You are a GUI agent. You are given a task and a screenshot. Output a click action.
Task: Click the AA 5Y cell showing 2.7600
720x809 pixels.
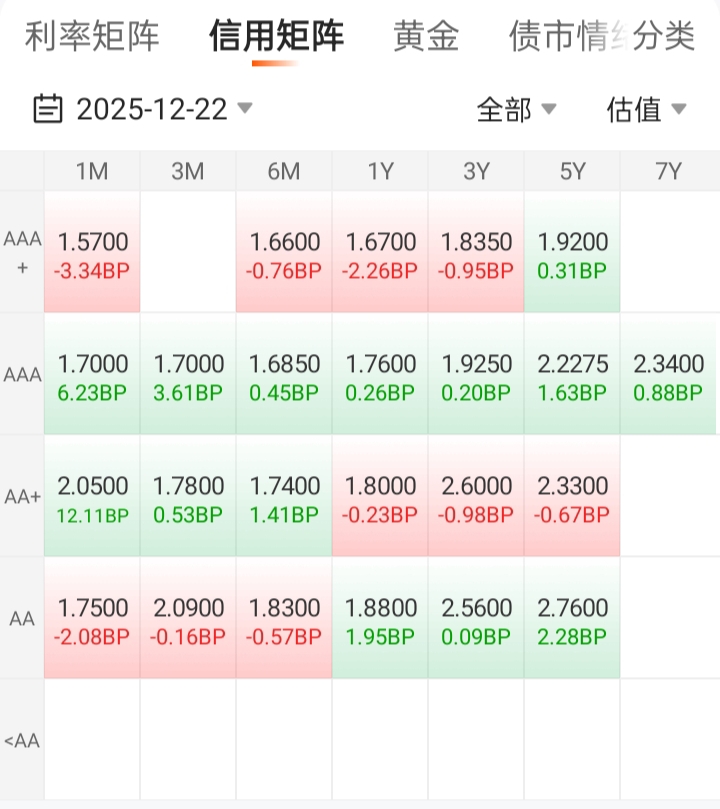pos(572,620)
